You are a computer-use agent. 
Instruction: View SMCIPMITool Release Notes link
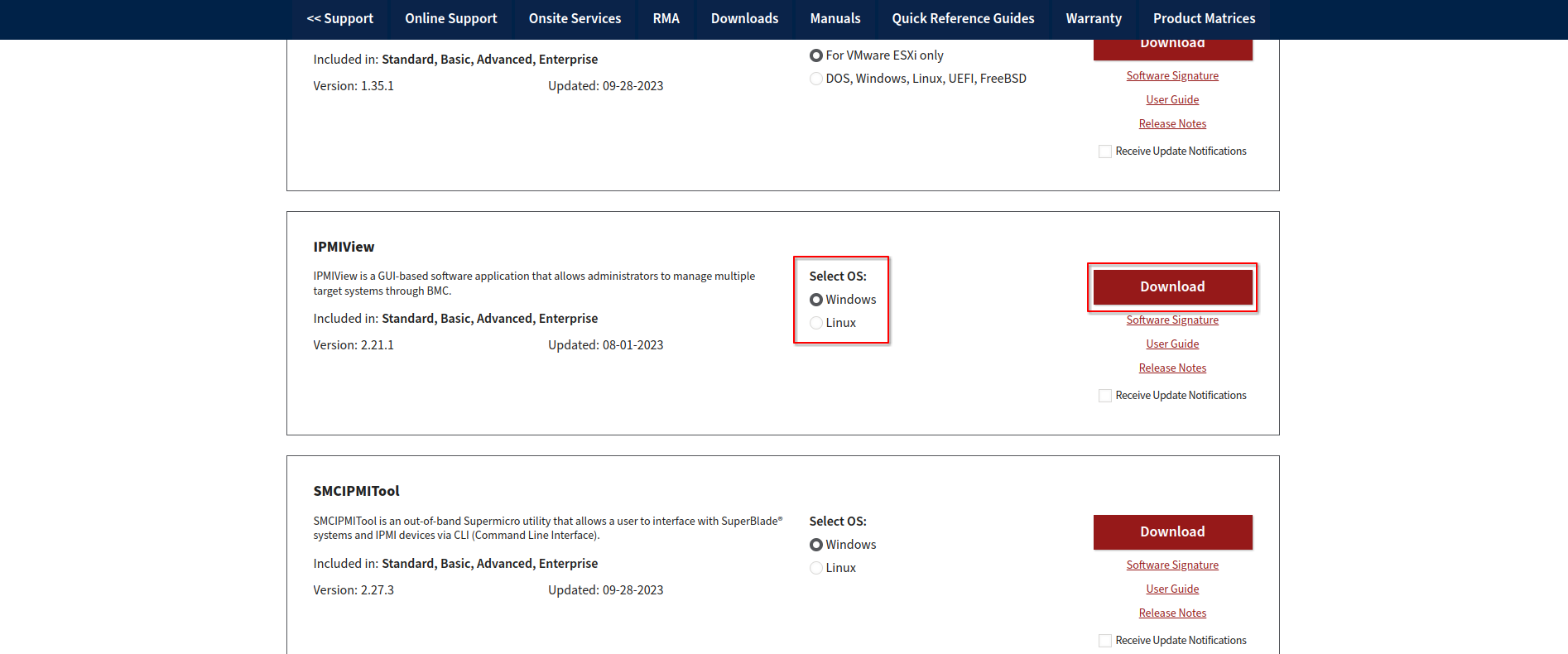coord(1172,613)
